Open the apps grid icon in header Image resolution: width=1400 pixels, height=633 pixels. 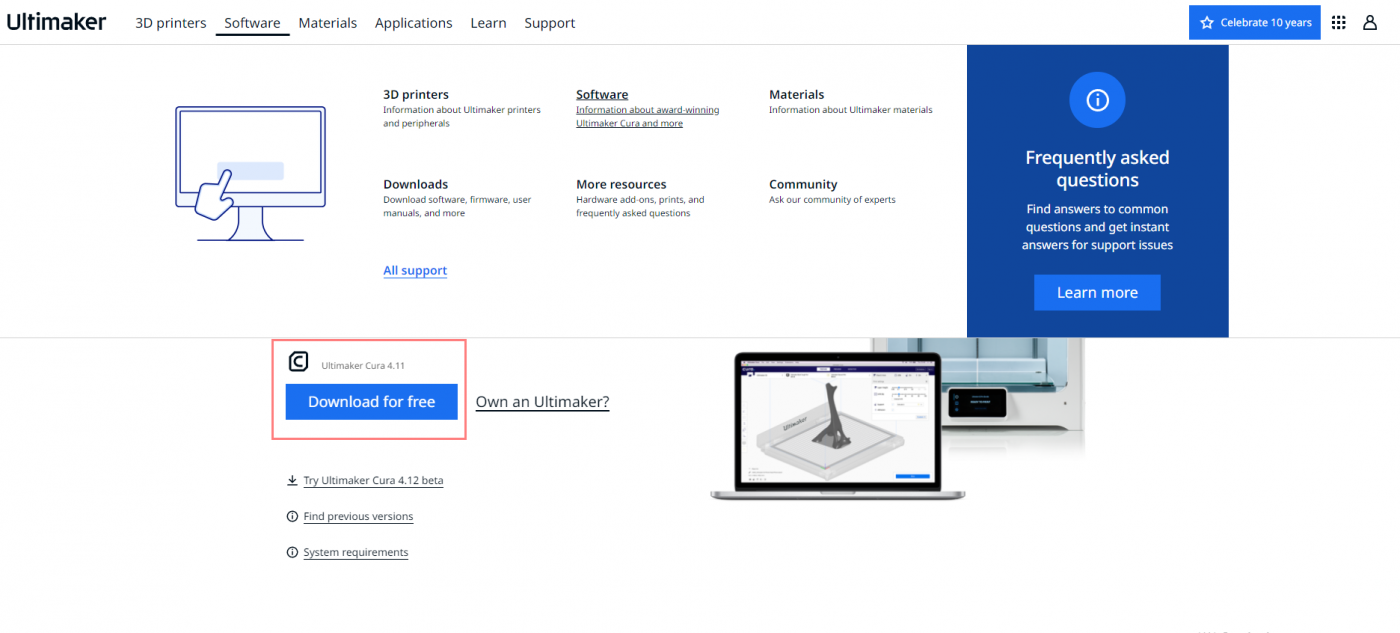pyautogui.click(x=1339, y=22)
